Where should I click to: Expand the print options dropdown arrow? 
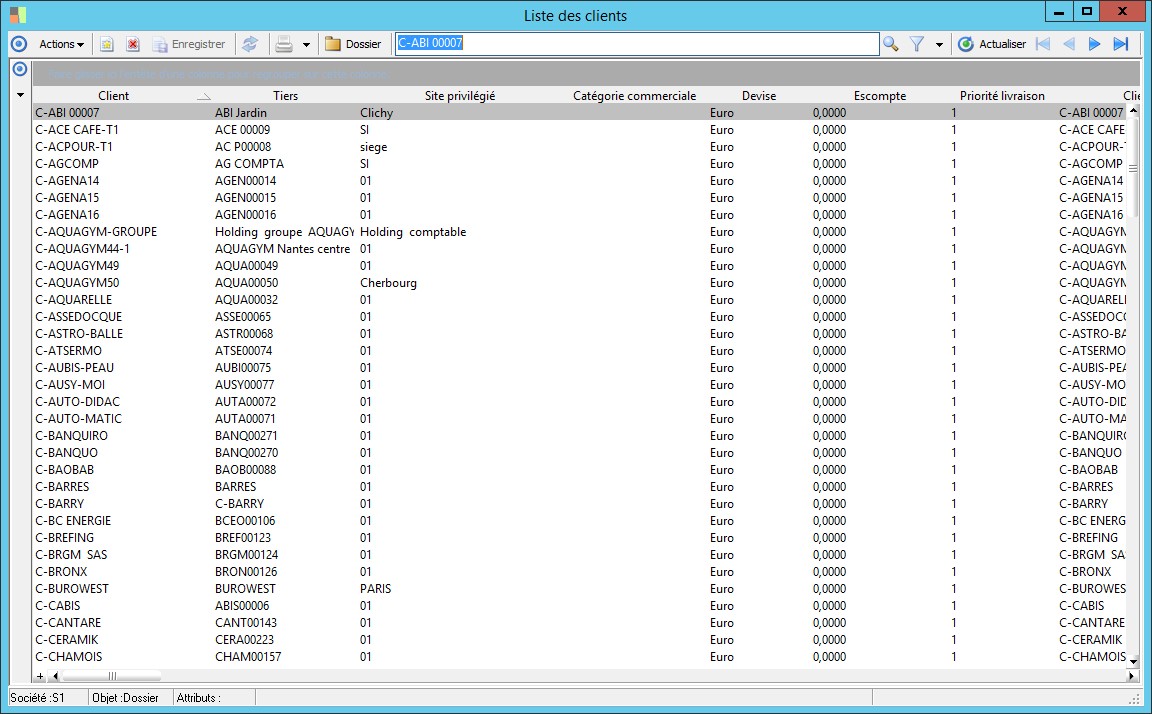[306, 45]
